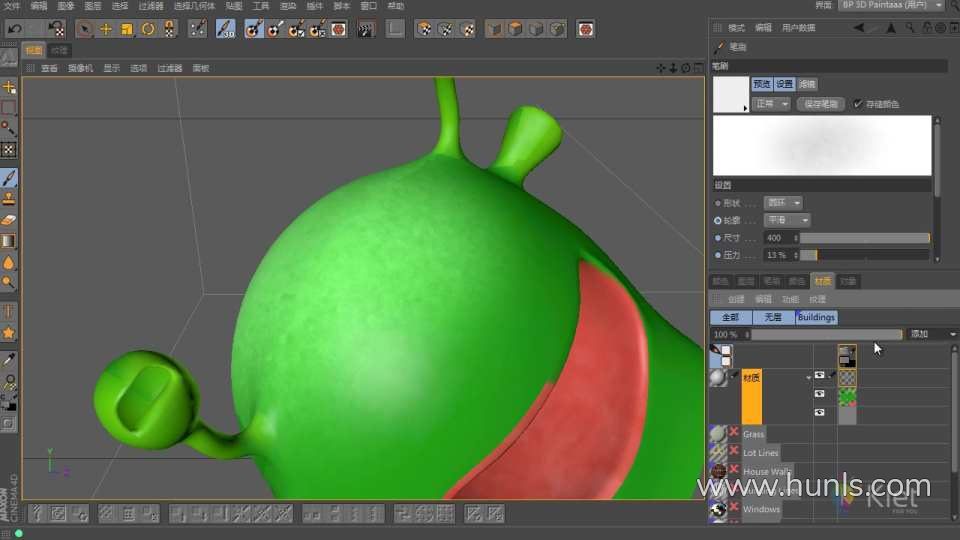This screenshot has width=960, height=540.
Task: Select the Move tool in the top toolbar
Action: [106, 29]
